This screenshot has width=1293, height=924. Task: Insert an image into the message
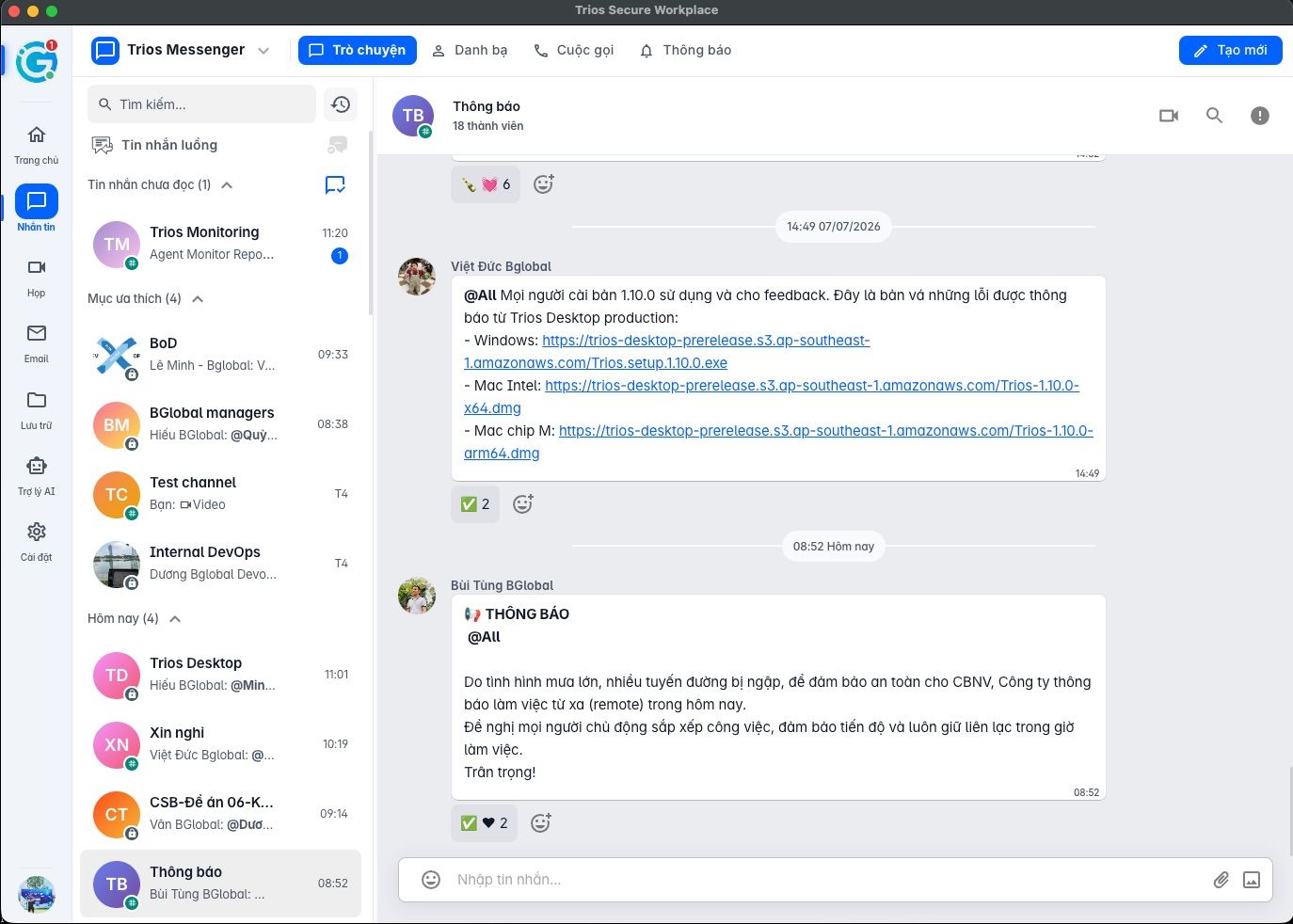click(x=1252, y=880)
